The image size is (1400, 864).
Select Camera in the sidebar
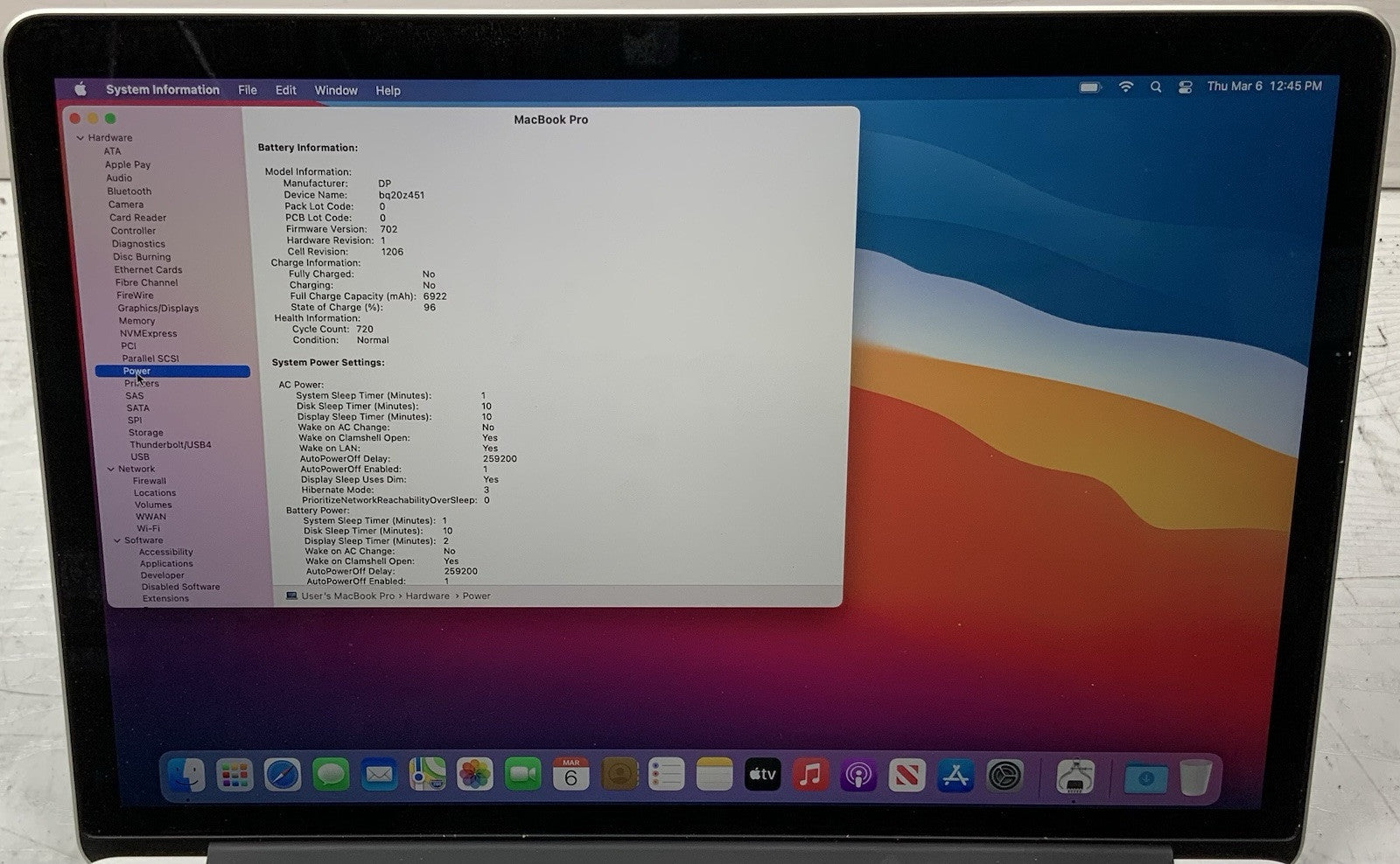coord(126,204)
